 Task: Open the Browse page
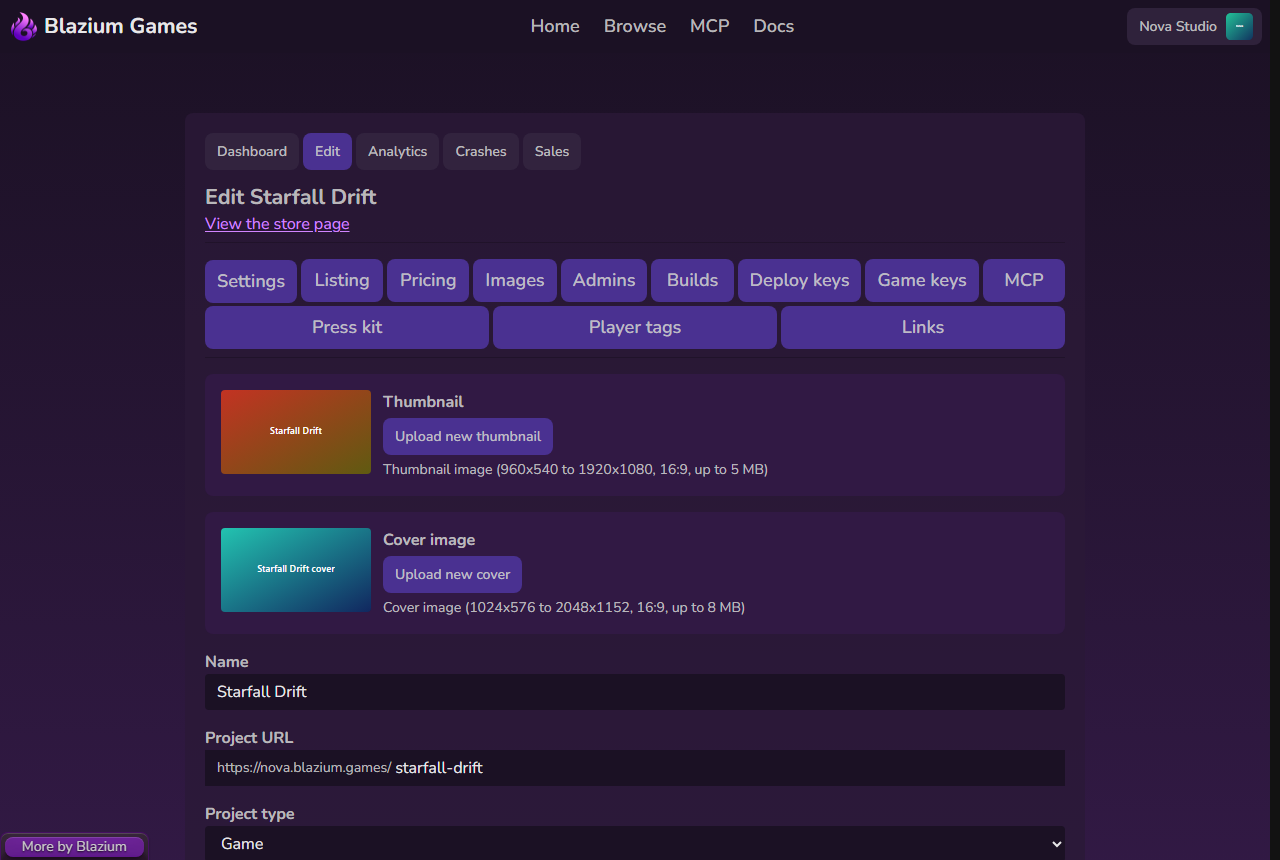pyautogui.click(x=635, y=26)
